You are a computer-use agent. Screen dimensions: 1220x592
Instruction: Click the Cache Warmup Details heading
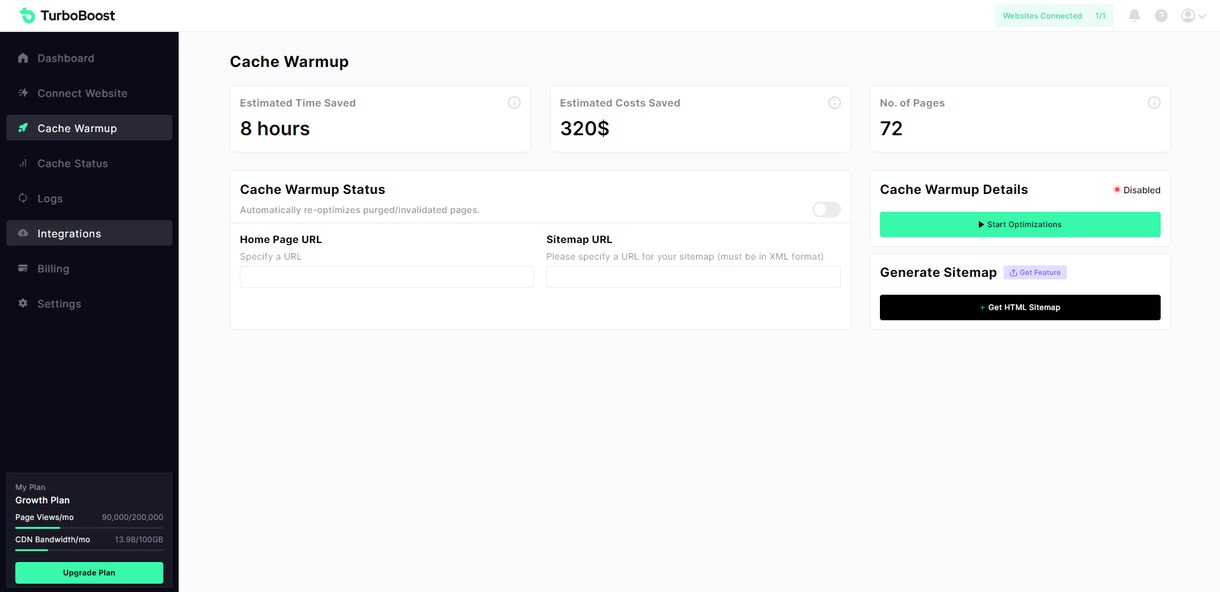pos(954,189)
